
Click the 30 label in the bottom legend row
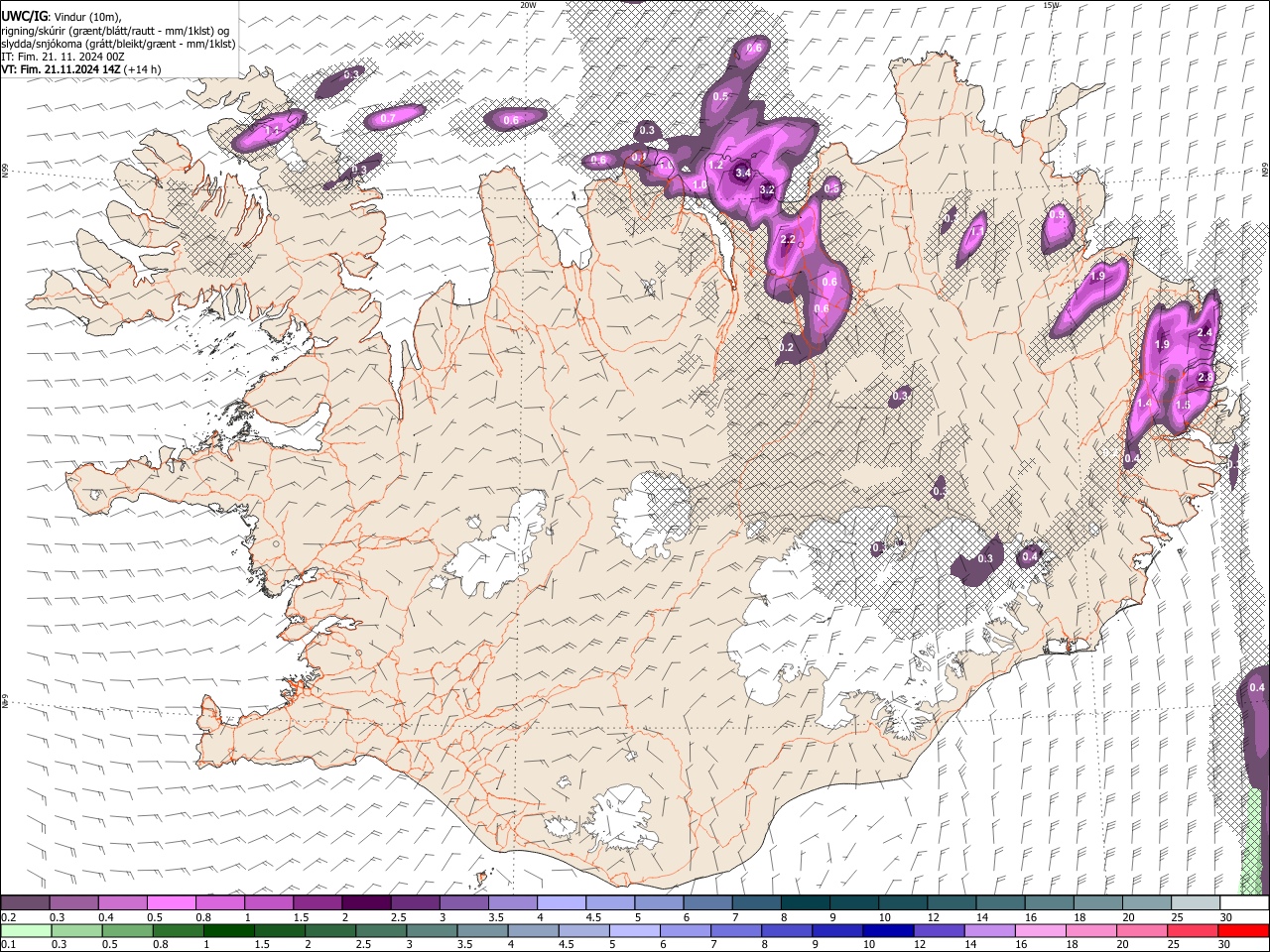pos(1225,945)
